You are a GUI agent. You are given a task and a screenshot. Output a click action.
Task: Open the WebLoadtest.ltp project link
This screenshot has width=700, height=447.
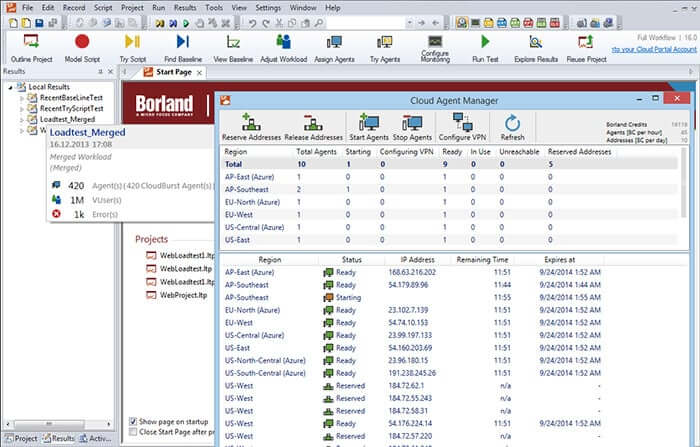186,269
